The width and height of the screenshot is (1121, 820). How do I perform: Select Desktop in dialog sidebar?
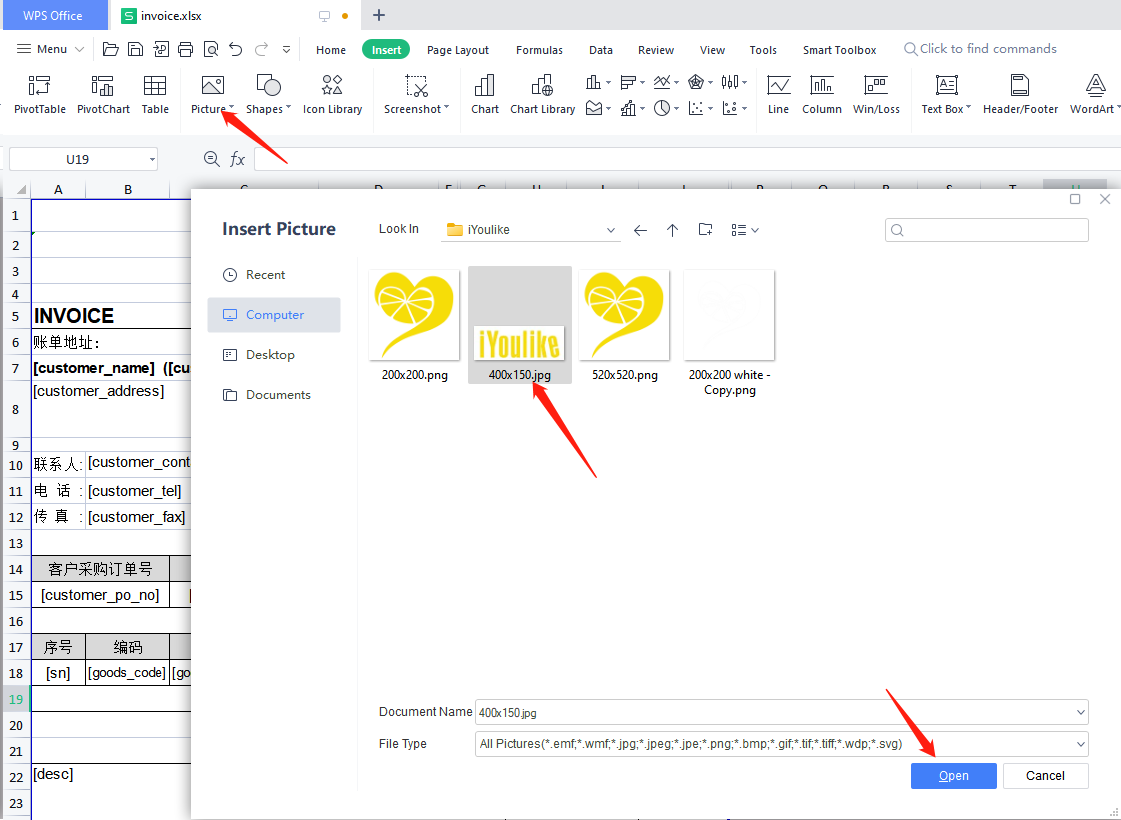click(270, 355)
